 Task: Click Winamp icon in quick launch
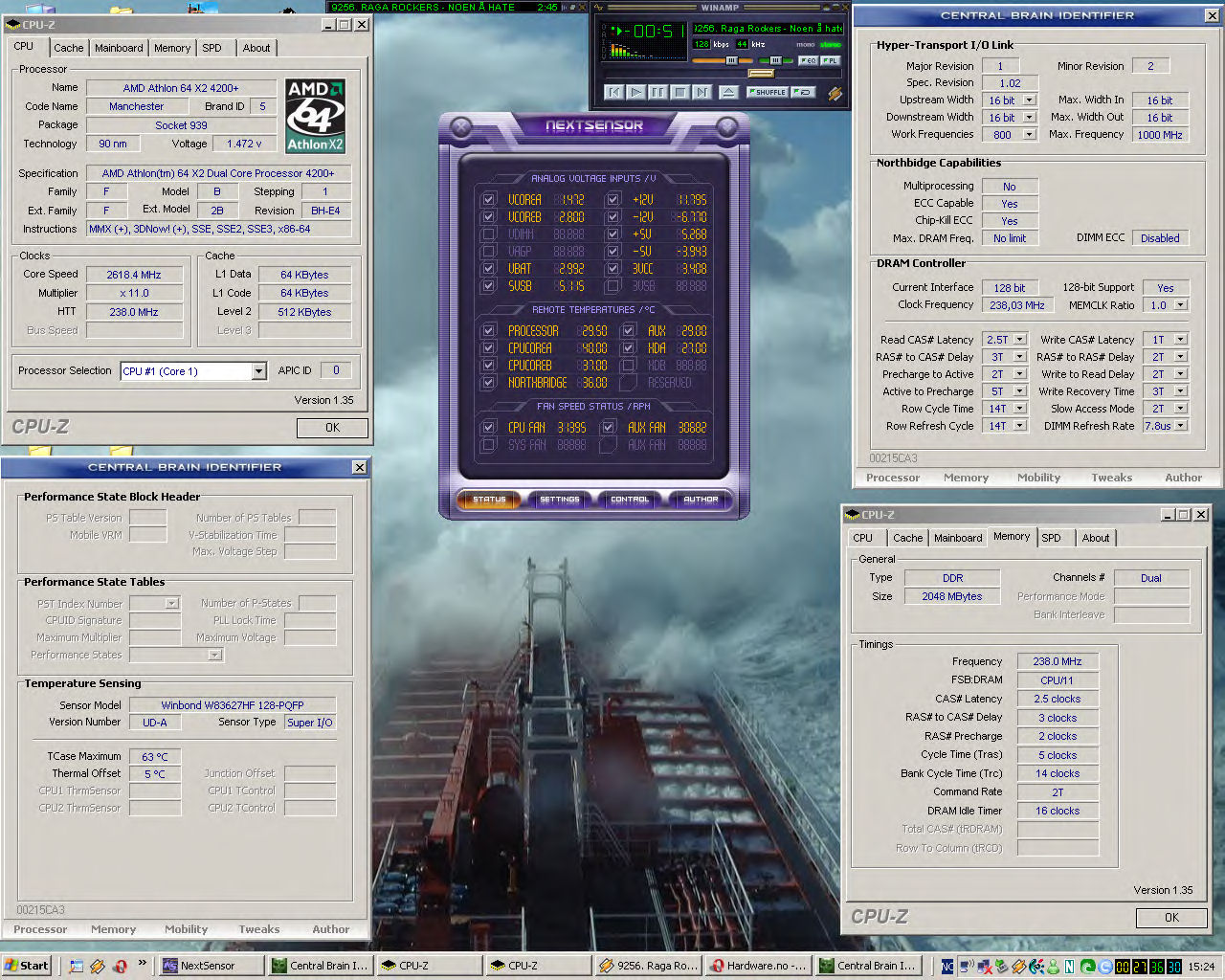(x=98, y=966)
